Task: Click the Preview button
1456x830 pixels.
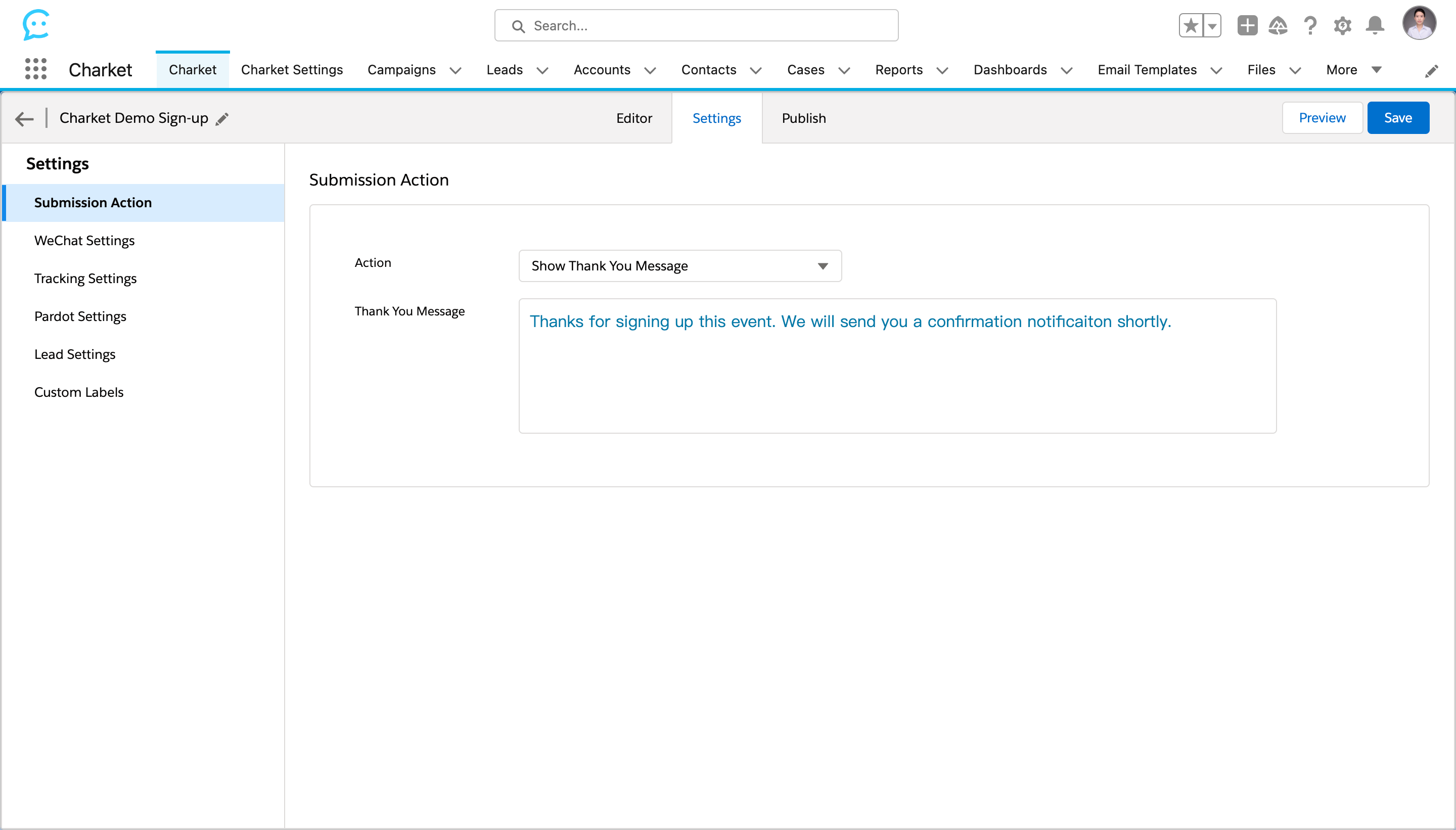Action: click(x=1322, y=117)
